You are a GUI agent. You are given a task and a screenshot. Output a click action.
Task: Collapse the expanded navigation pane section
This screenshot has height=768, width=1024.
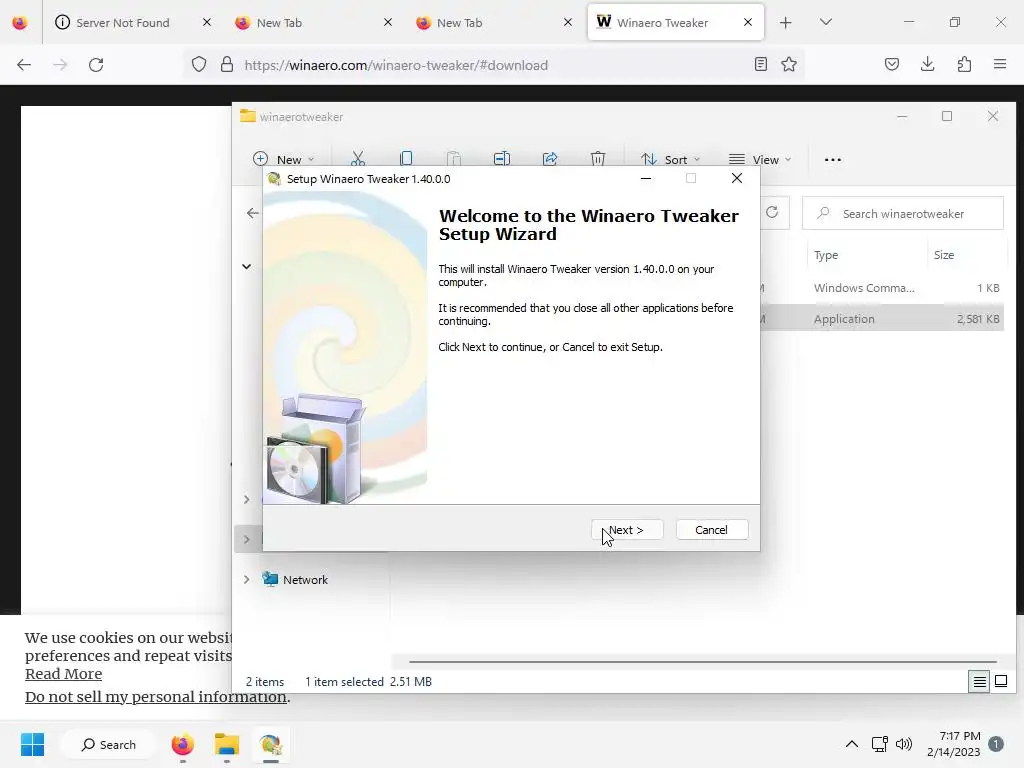246,266
